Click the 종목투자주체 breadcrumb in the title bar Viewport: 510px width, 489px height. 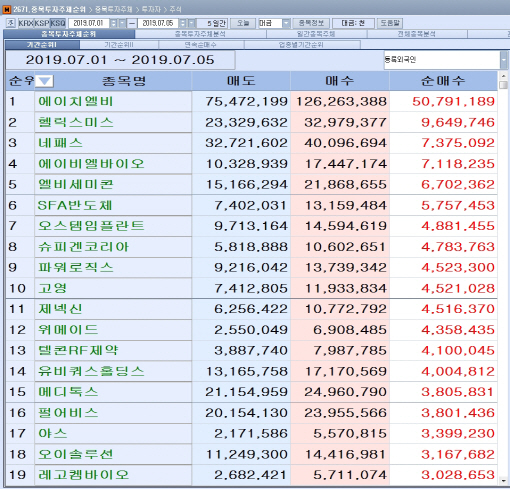113,9
